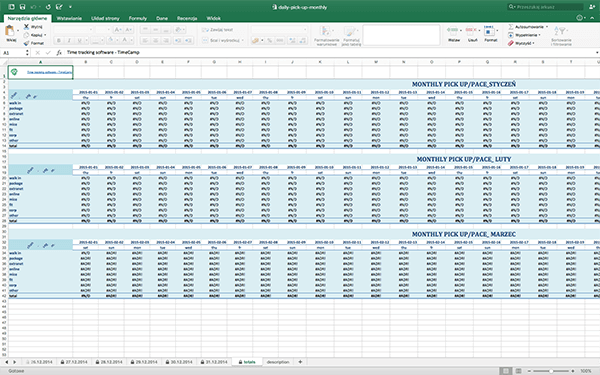The width and height of the screenshot is (600, 375).
Task: Switch to the Widok tab
Action: tap(214, 18)
